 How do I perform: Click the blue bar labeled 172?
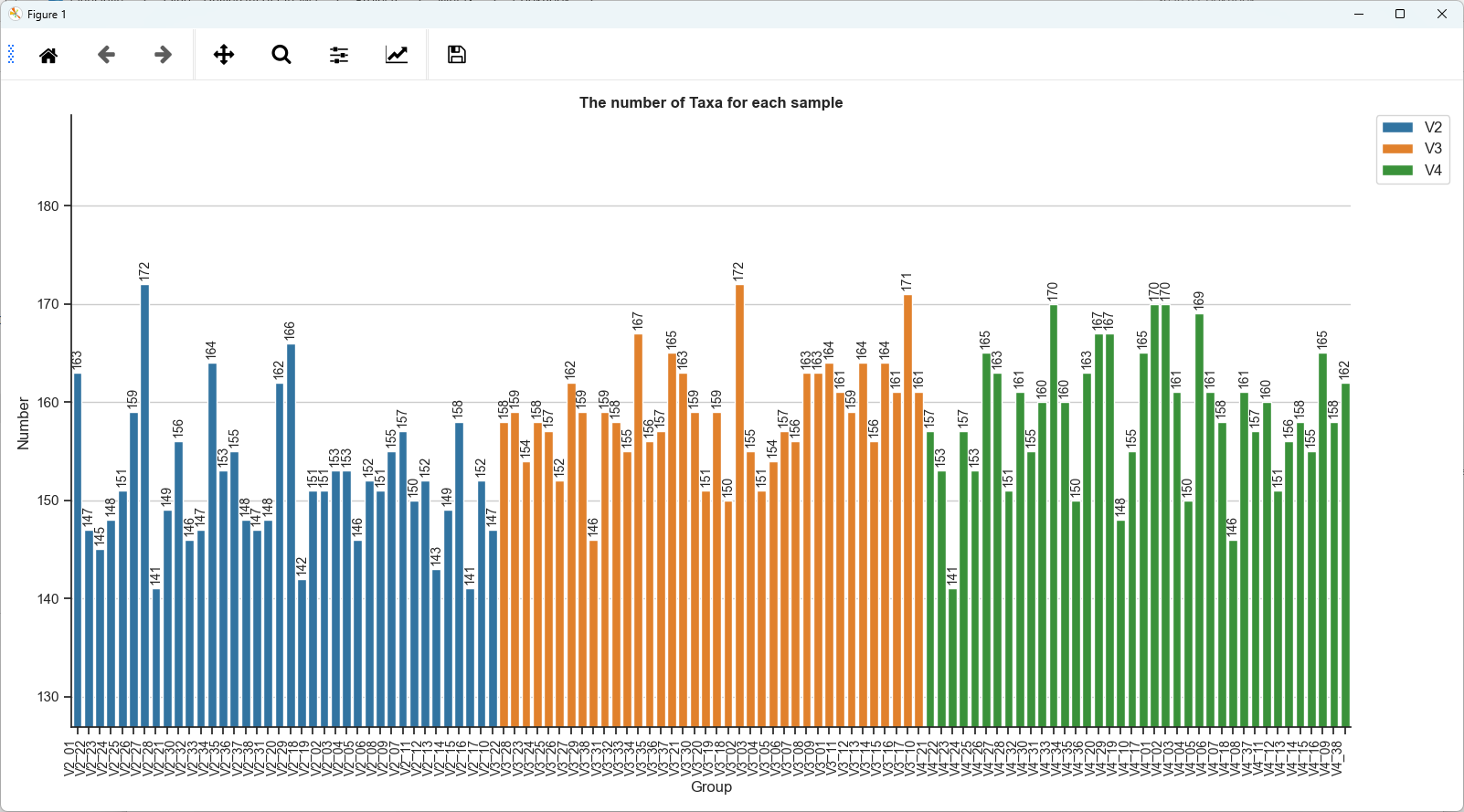click(144, 506)
